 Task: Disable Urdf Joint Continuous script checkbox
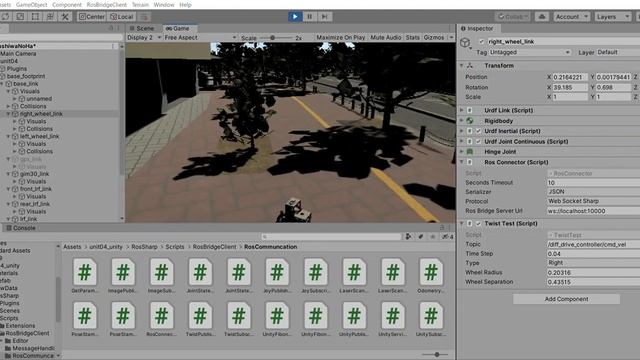point(479,142)
